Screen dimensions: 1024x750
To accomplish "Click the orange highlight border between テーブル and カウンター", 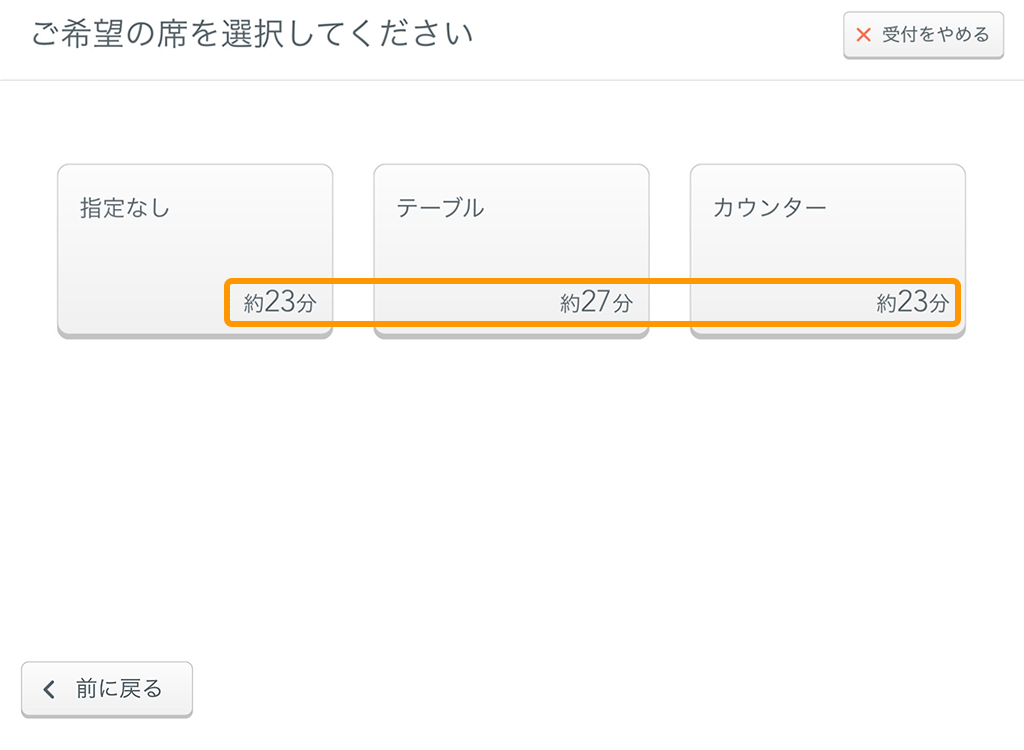I will pyautogui.click(x=670, y=281).
